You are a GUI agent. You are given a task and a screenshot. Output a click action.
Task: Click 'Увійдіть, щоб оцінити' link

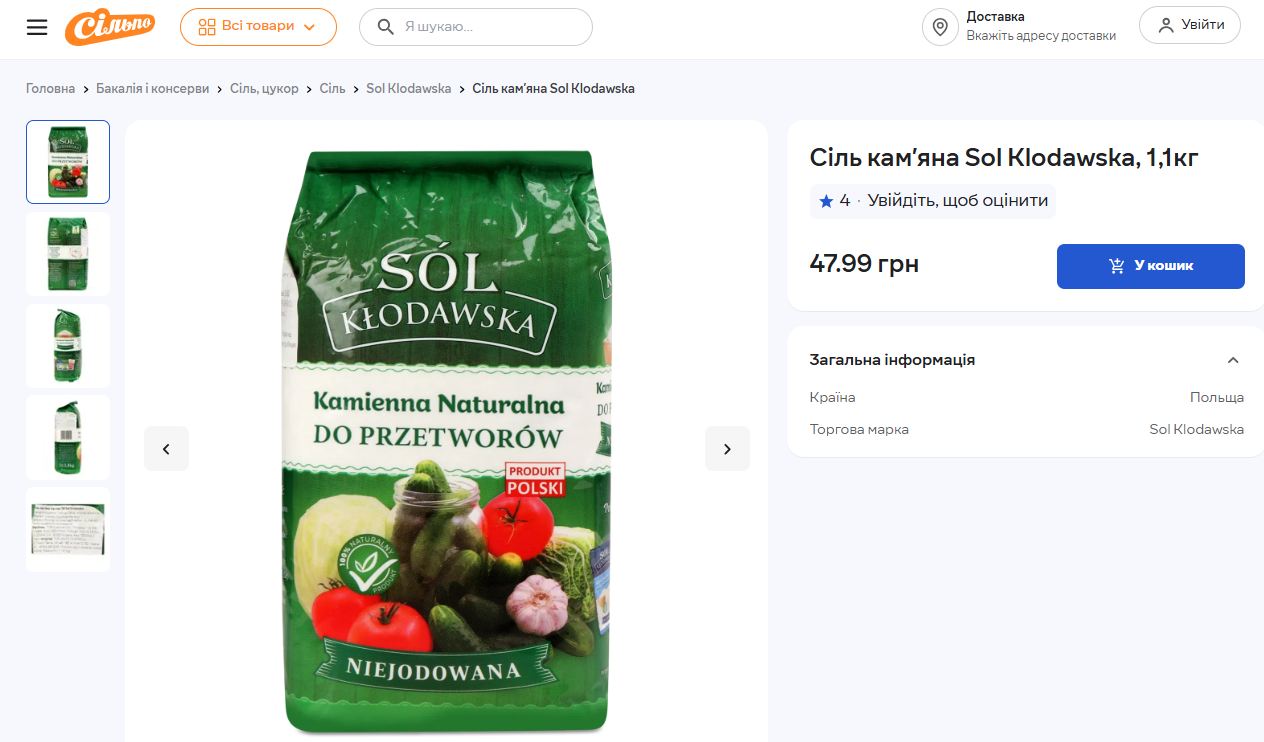pos(957,201)
